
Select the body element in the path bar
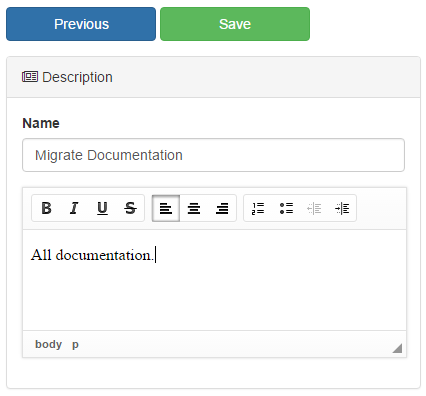click(x=48, y=344)
